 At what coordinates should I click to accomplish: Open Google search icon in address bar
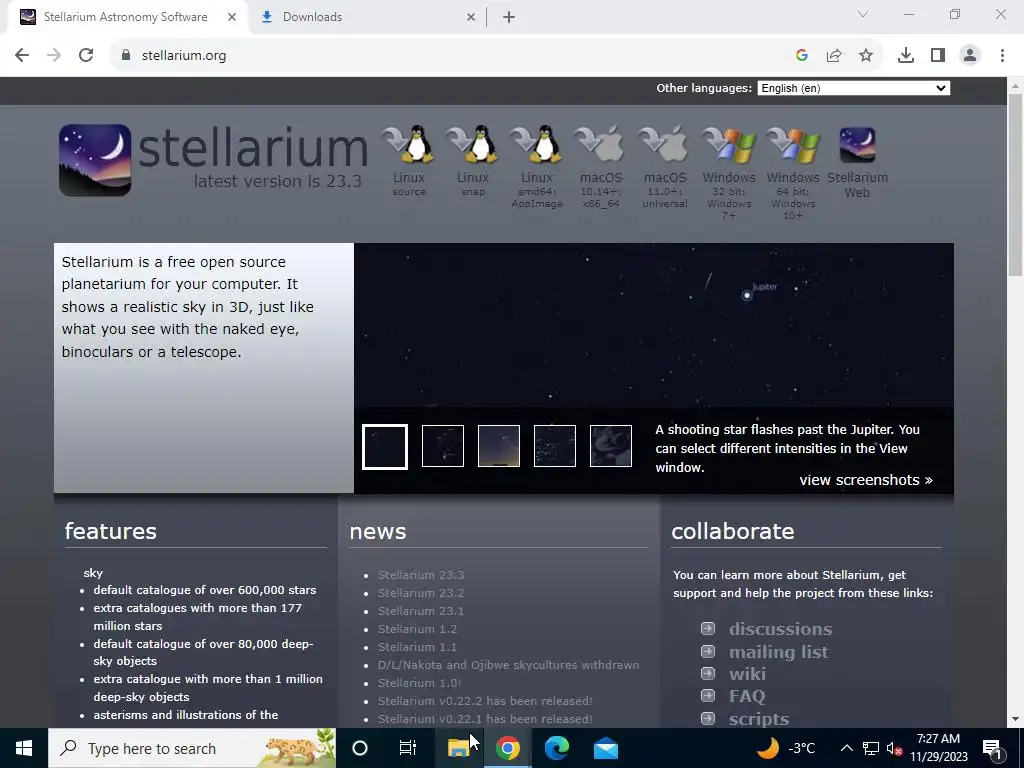(802, 56)
